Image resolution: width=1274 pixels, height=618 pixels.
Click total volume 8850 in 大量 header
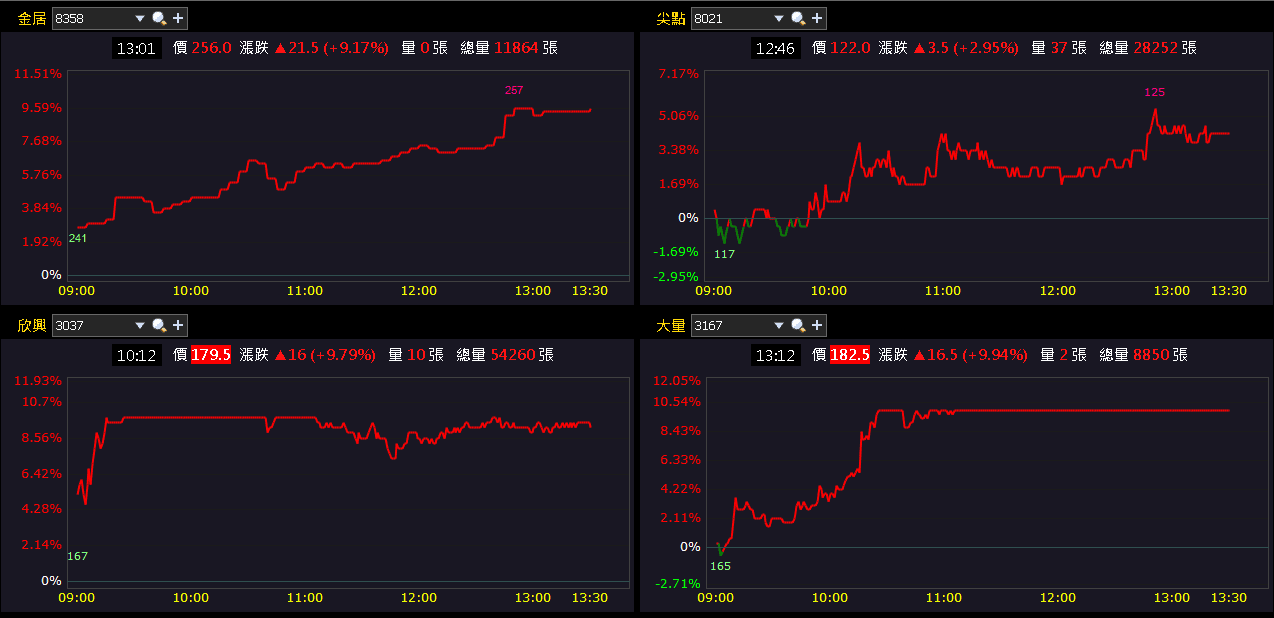tap(1150, 354)
